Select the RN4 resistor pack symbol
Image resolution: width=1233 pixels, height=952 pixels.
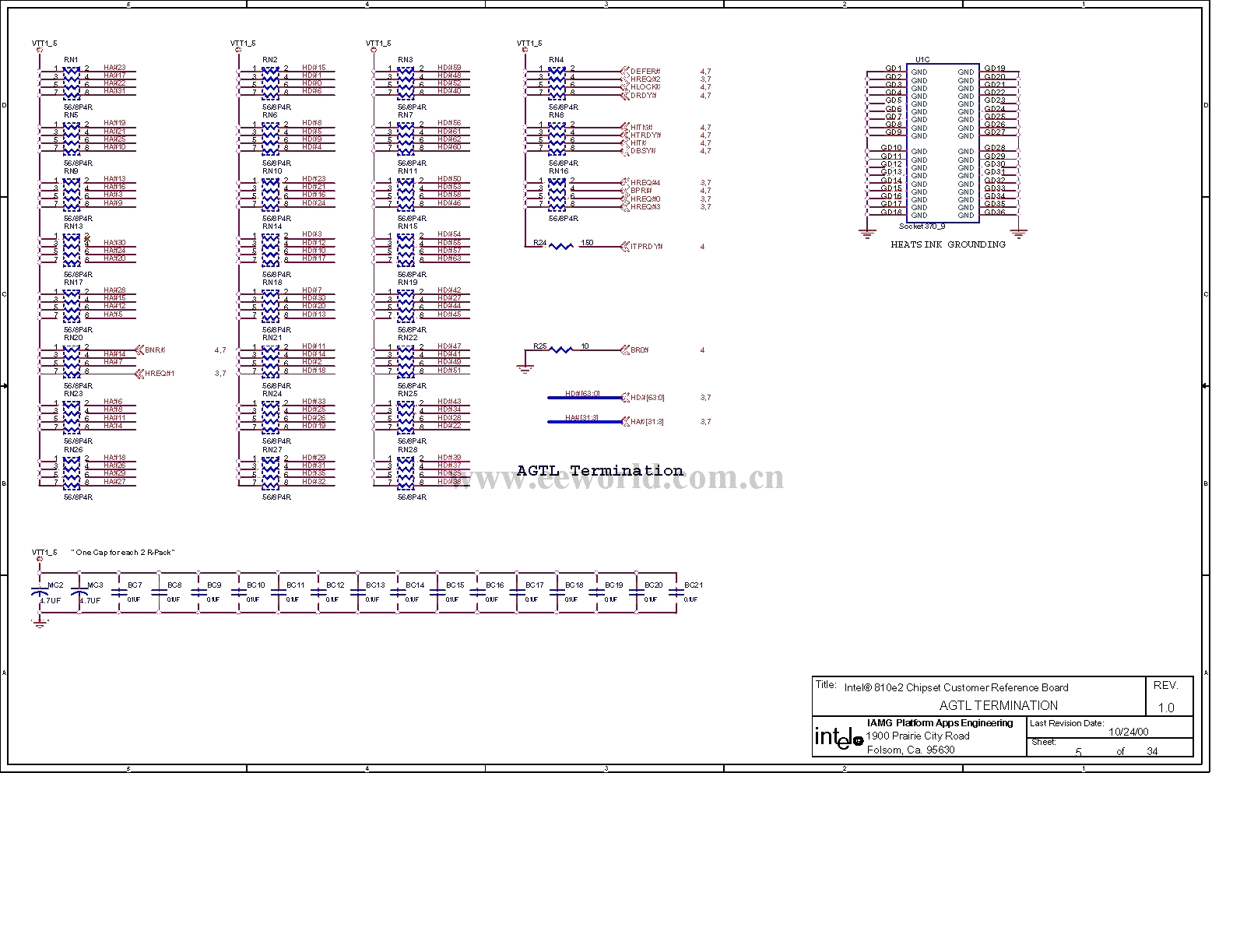[557, 83]
